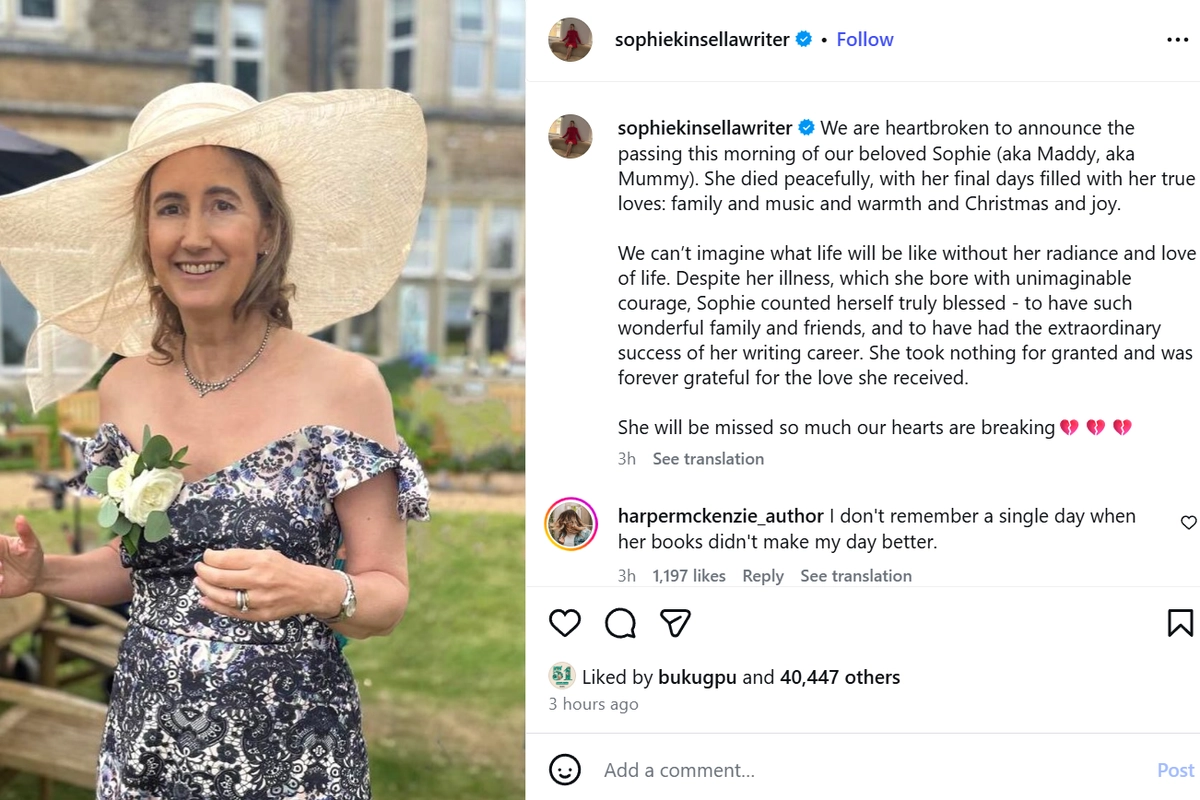Screen dimensions: 1200x800
Task: Open sophiekinsellawriter's profile picture in the header
Action: (570, 40)
